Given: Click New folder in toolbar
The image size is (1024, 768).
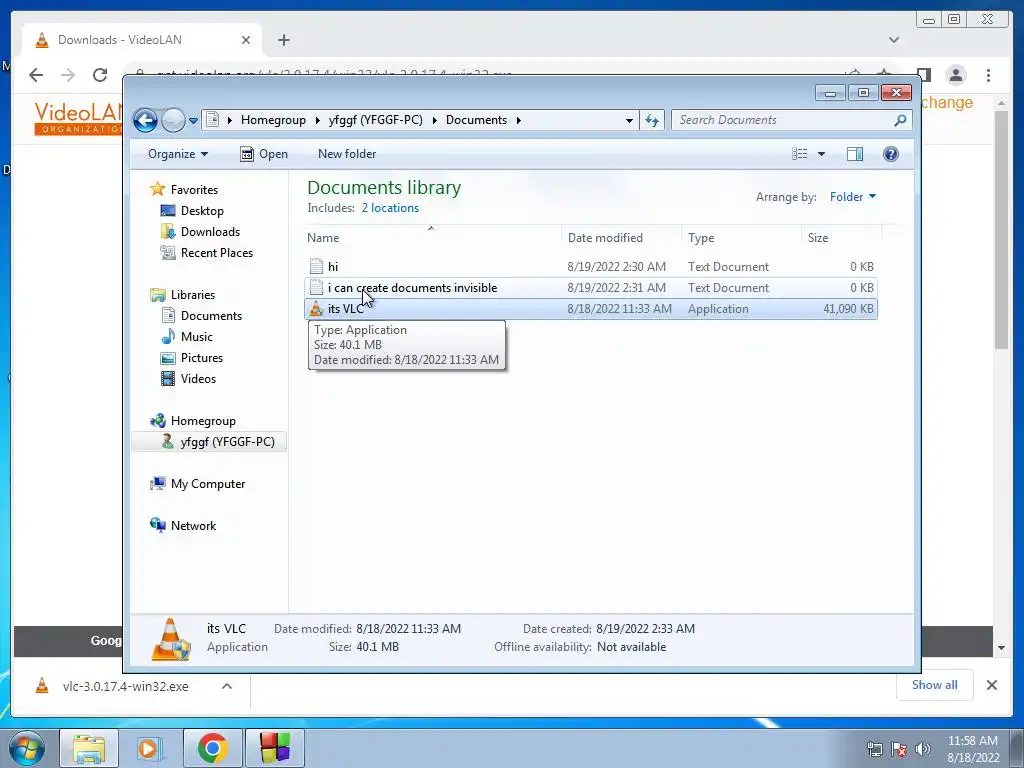Looking at the screenshot, I should (347, 154).
